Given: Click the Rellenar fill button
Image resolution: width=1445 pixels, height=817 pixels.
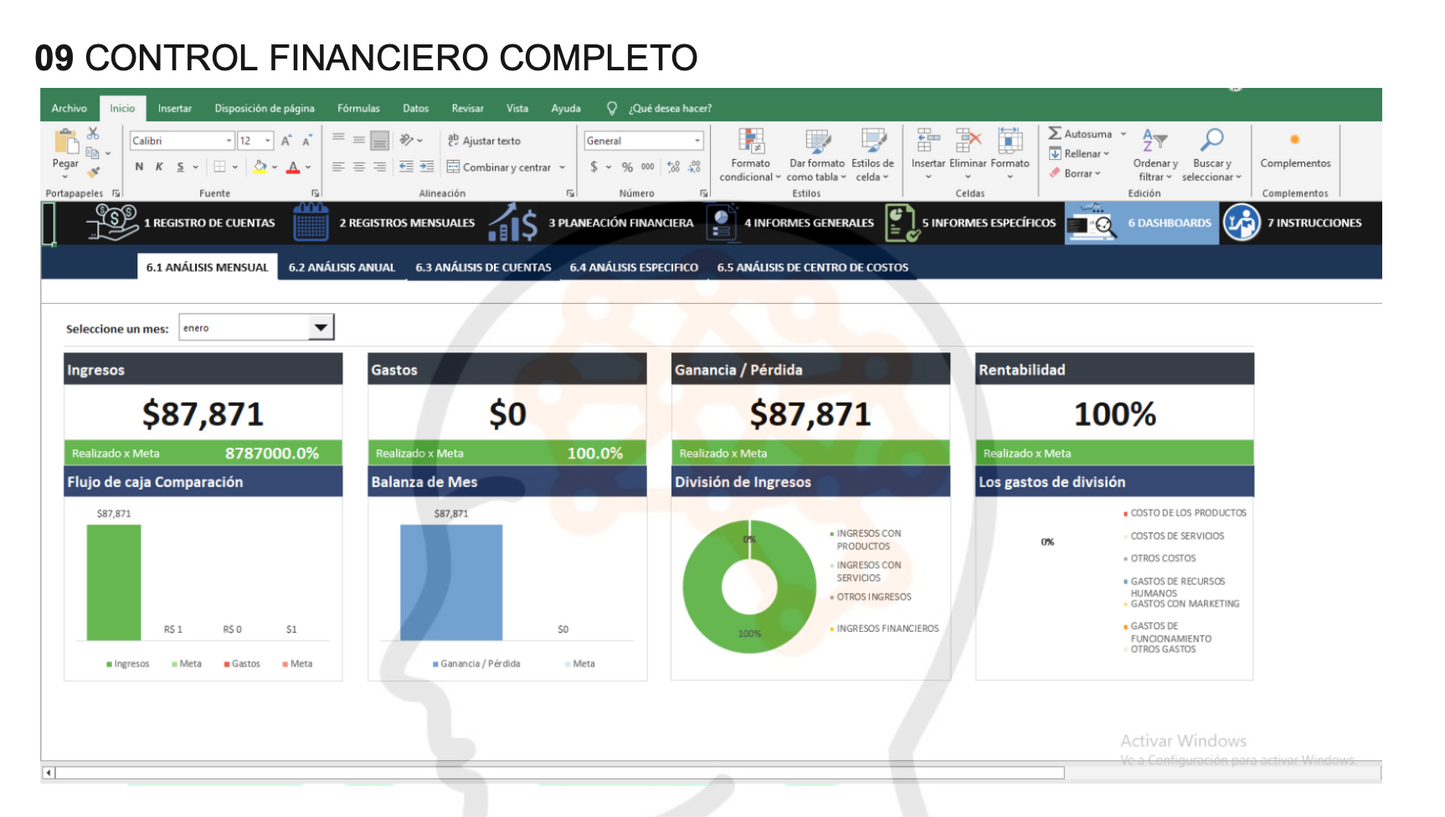Looking at the screenshot, I should coord(1079,153).
